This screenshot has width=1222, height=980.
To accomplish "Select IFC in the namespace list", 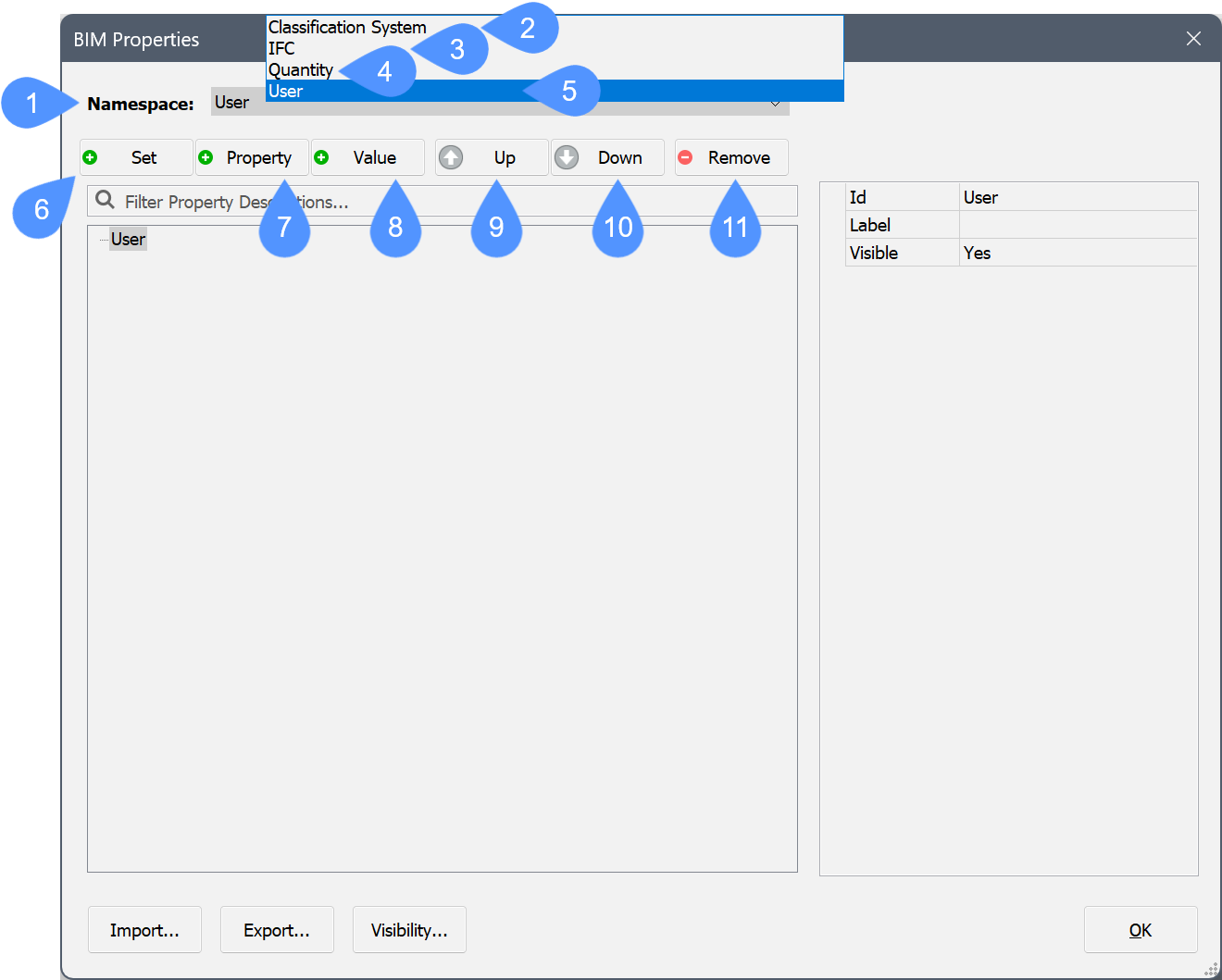I will [x=281, y=48].
